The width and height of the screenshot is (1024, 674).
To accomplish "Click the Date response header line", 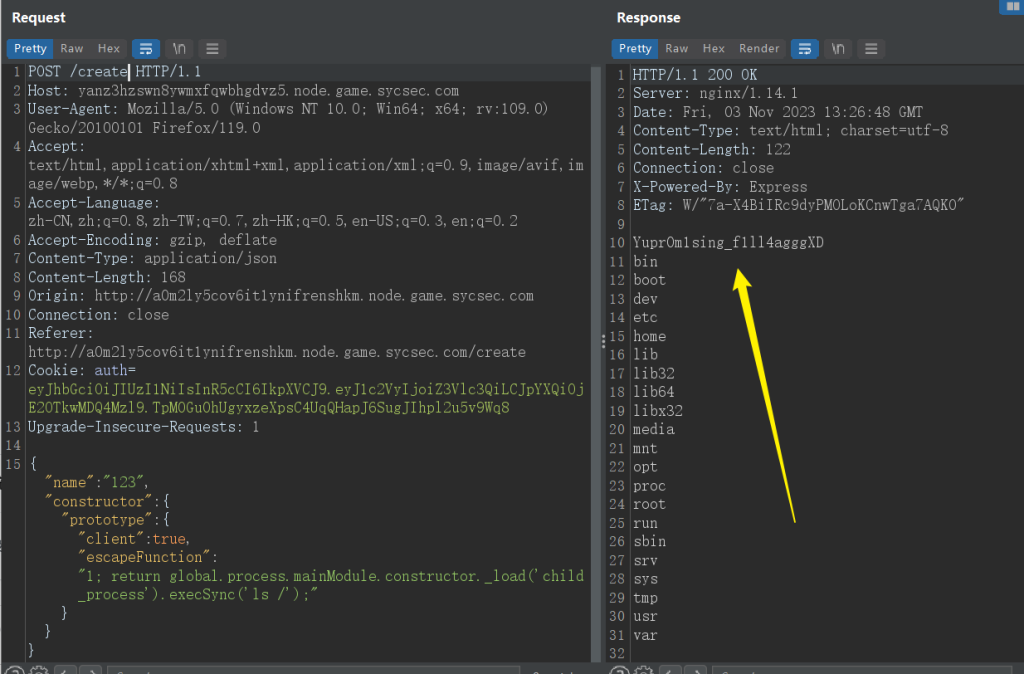I will [x=778, y=112].
